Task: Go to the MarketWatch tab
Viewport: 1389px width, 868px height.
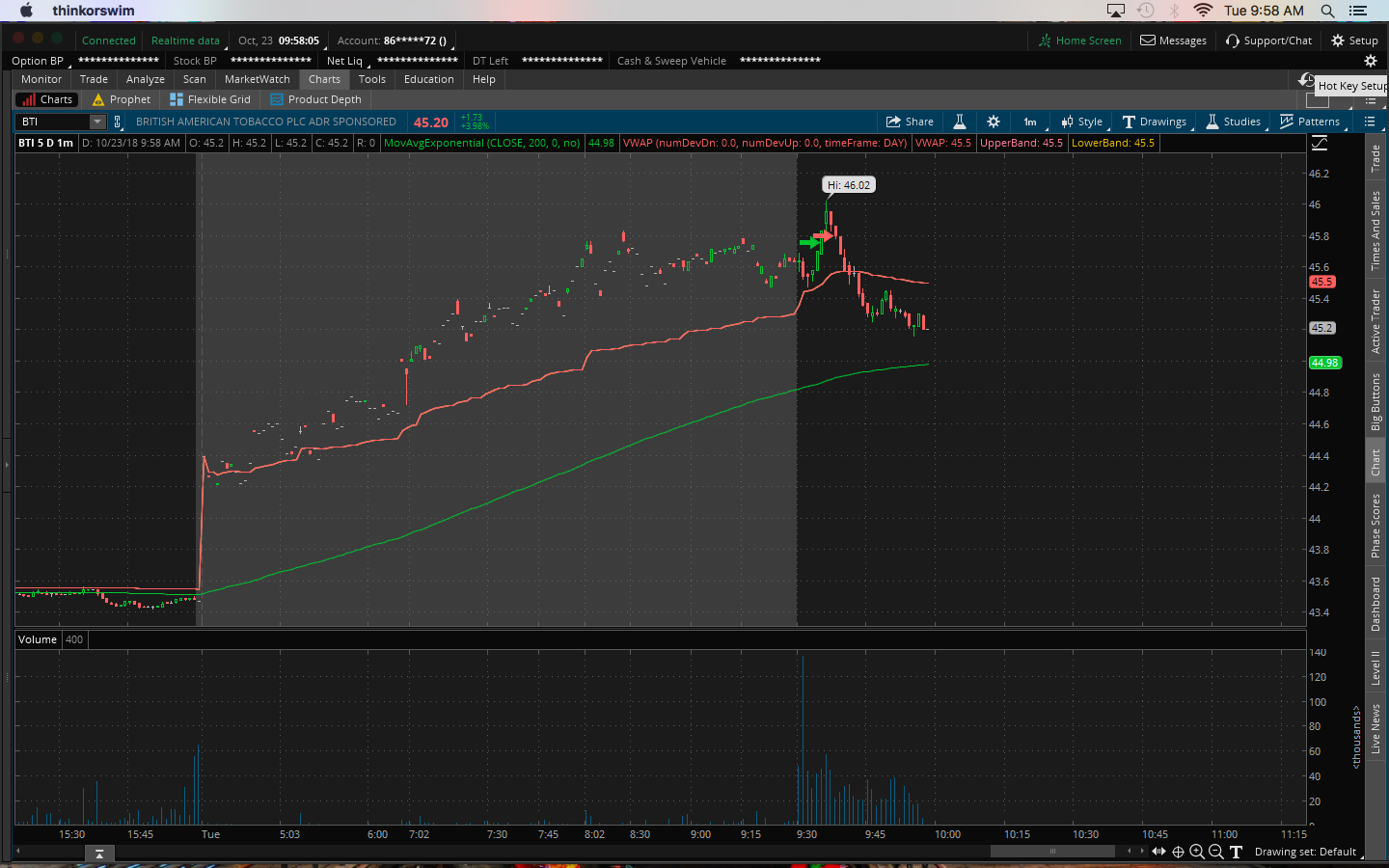Action: (258, 79)
